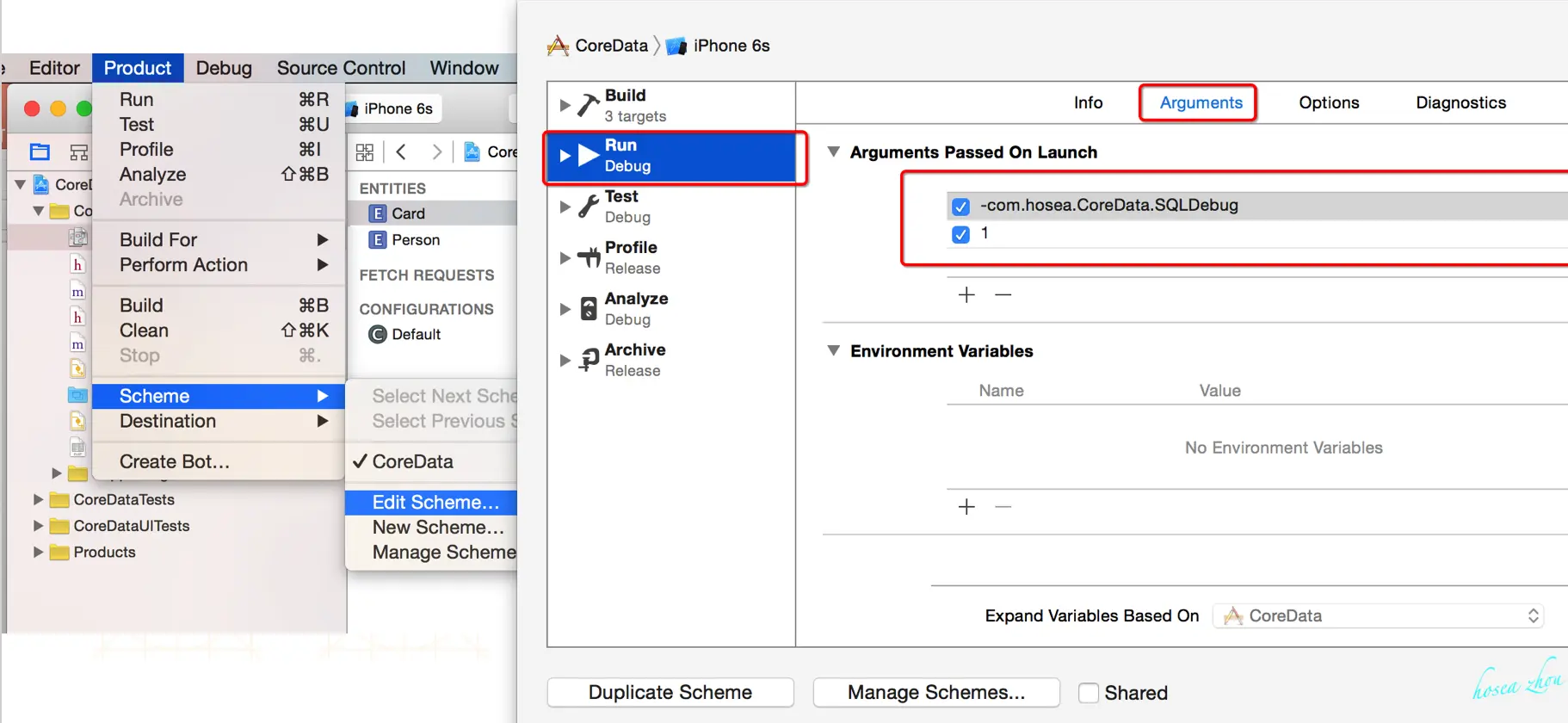Image resolution: width=1568 pixels, height=723 pixels.
Task: Uncheck the checkbox for argument 1
Action: [961, 234]
